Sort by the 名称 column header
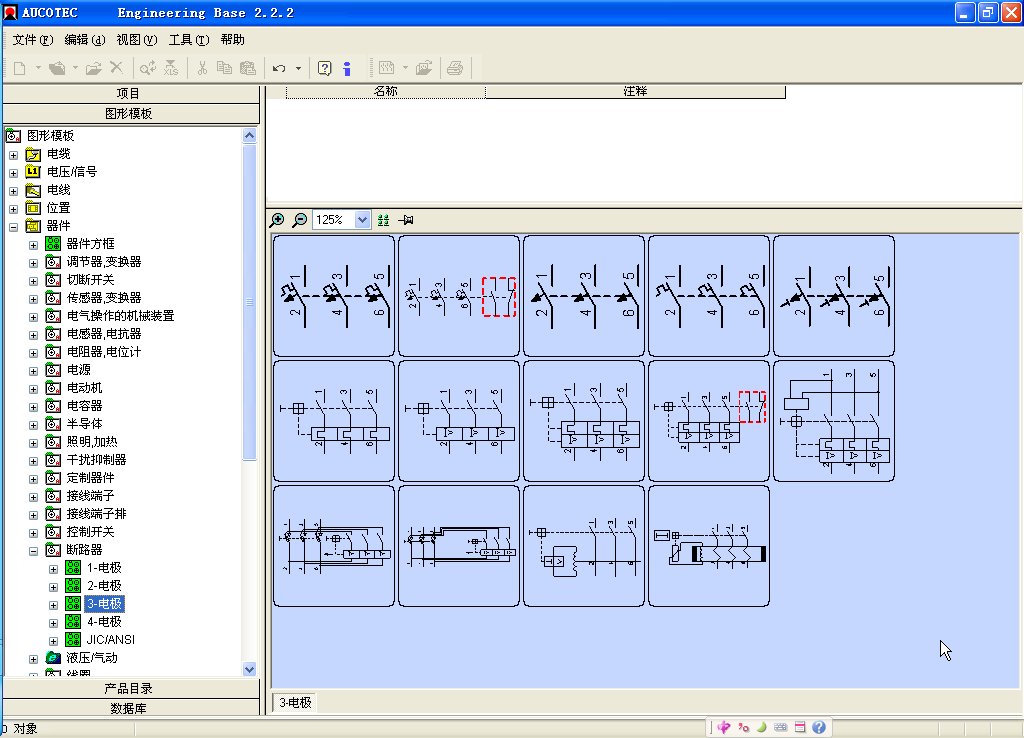Viewport: 1024px width, 738px height. tap(385, 91)
